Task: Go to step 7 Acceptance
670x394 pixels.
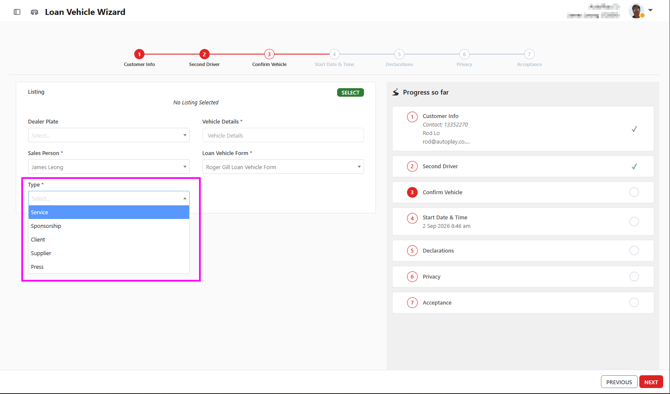Action: tap(529, 54)
